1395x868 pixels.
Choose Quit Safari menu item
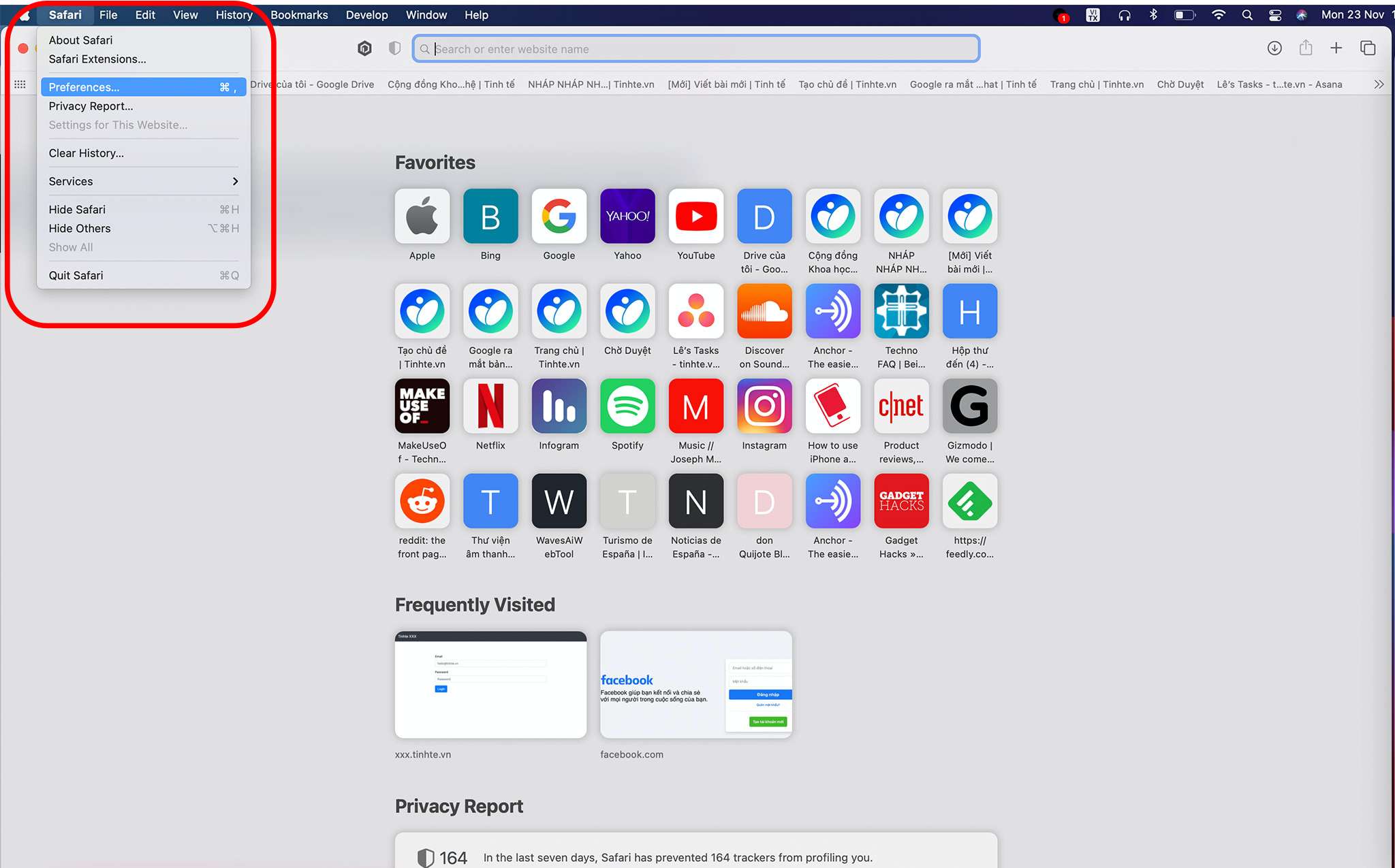143,275
